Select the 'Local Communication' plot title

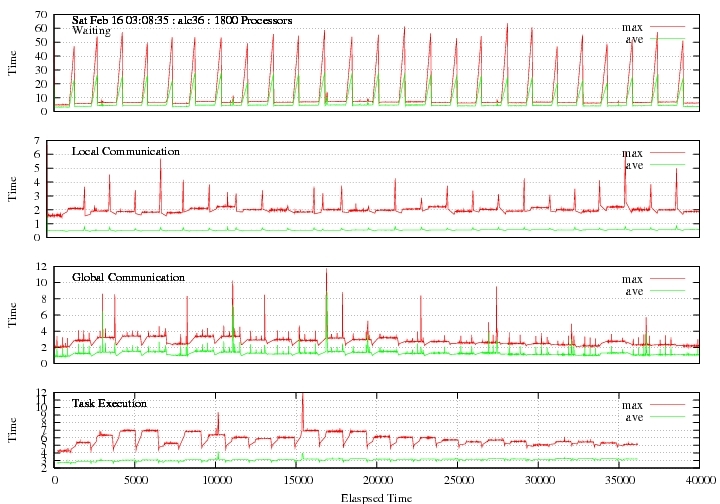[x=126, y=151]
